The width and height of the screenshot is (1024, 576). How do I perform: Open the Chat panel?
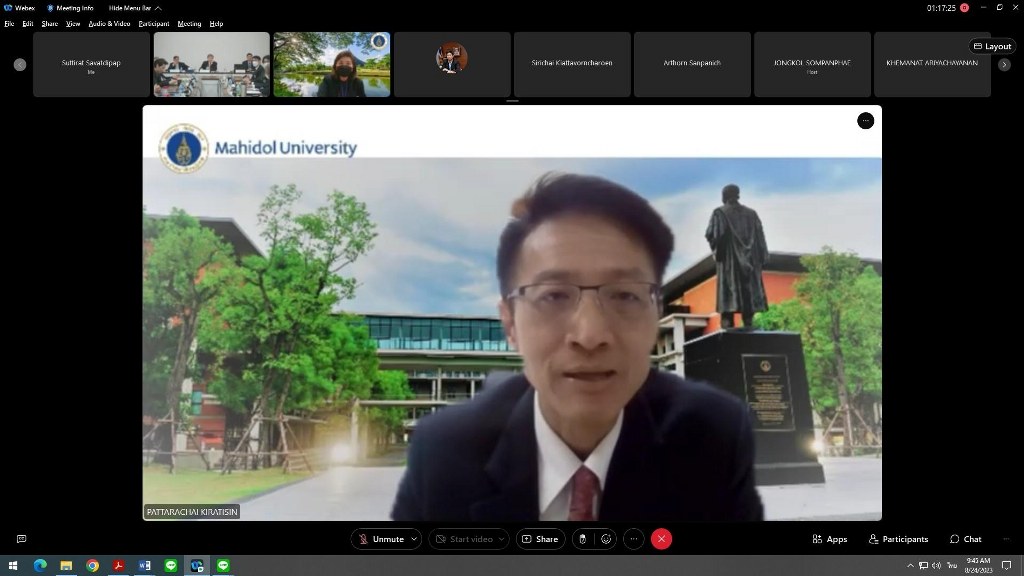966,539
